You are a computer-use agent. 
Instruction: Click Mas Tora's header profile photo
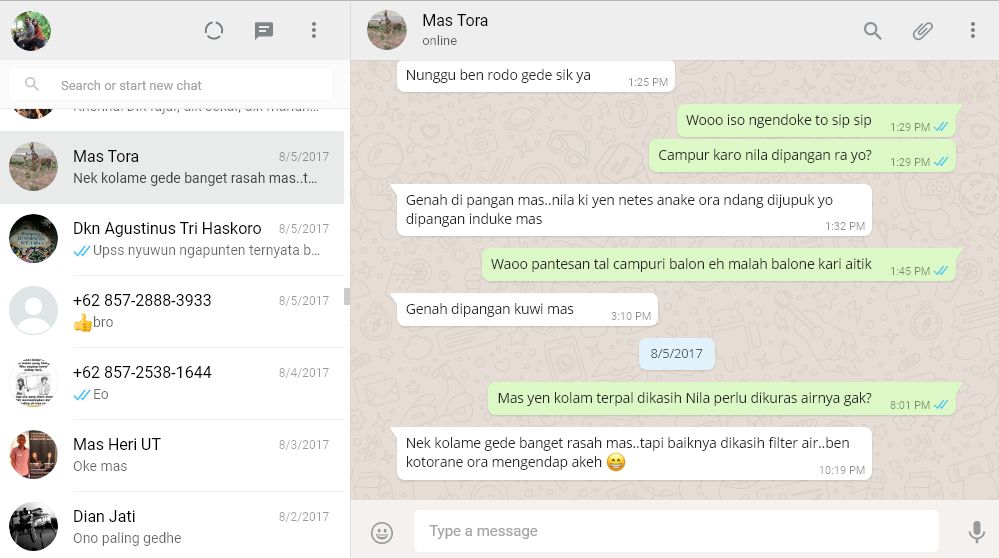387,31
